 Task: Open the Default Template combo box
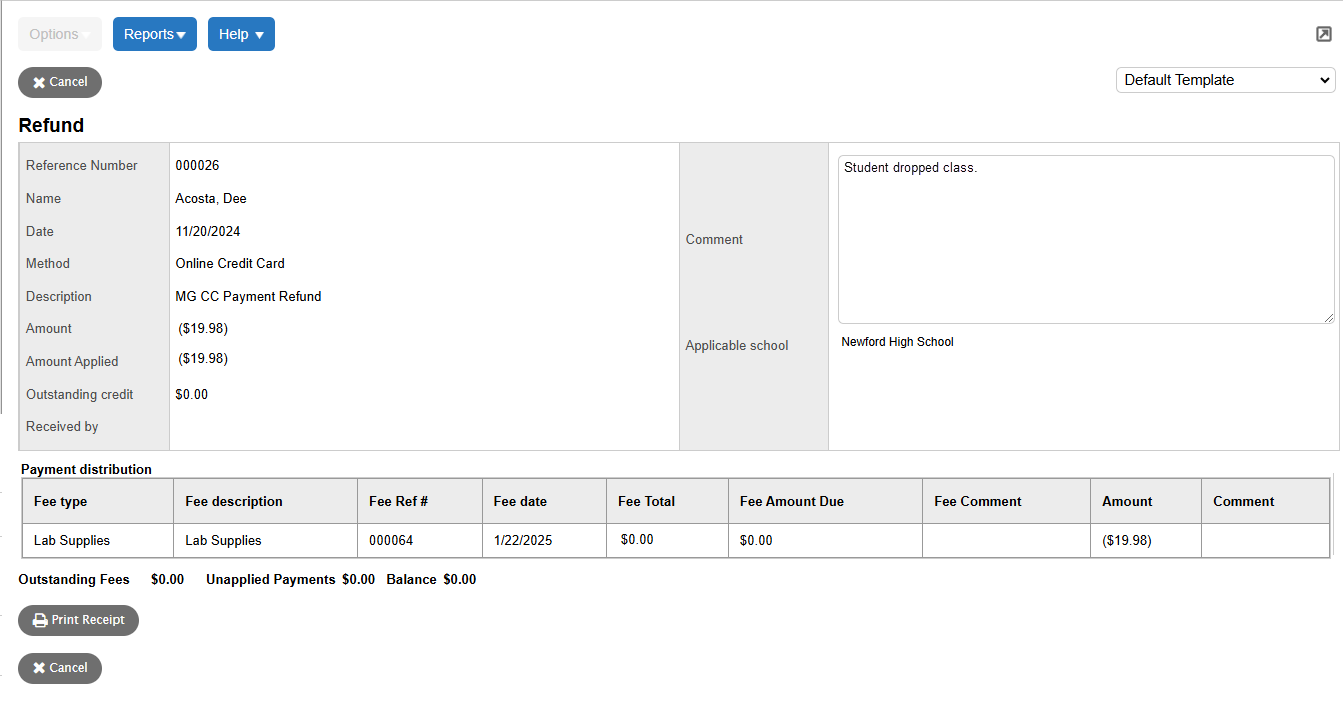coord(1225,79)
